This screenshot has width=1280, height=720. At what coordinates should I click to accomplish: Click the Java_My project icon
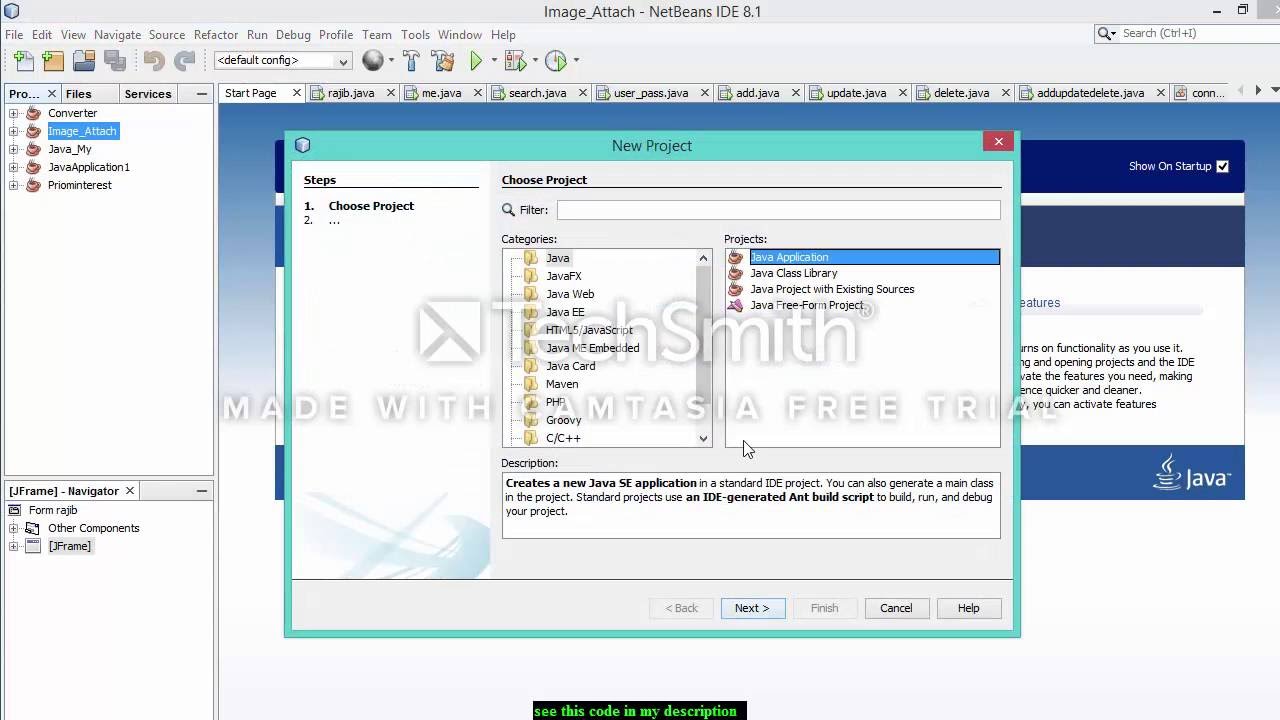click(33, 149)
